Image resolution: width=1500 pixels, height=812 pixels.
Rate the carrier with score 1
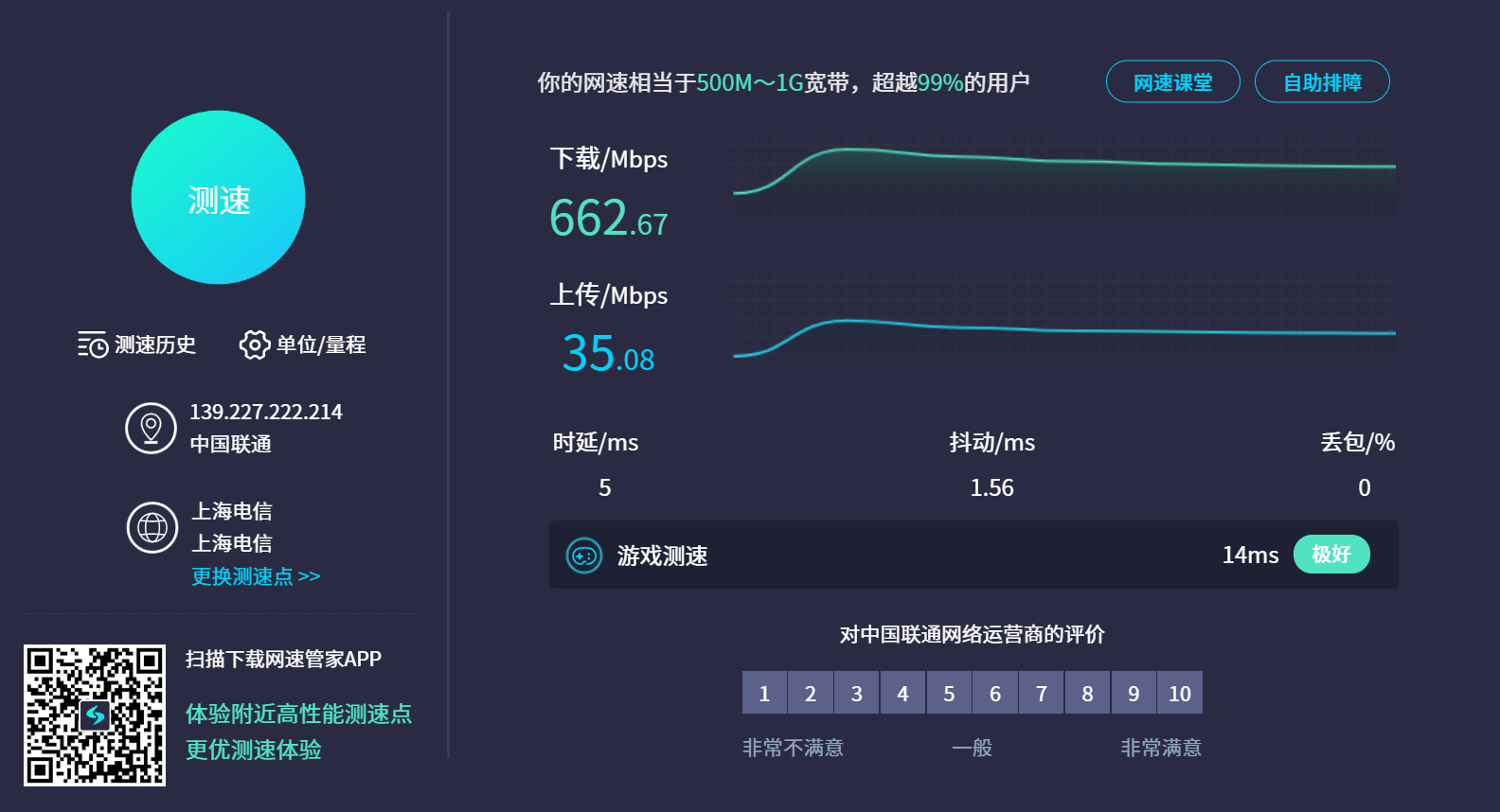[764, 693]
